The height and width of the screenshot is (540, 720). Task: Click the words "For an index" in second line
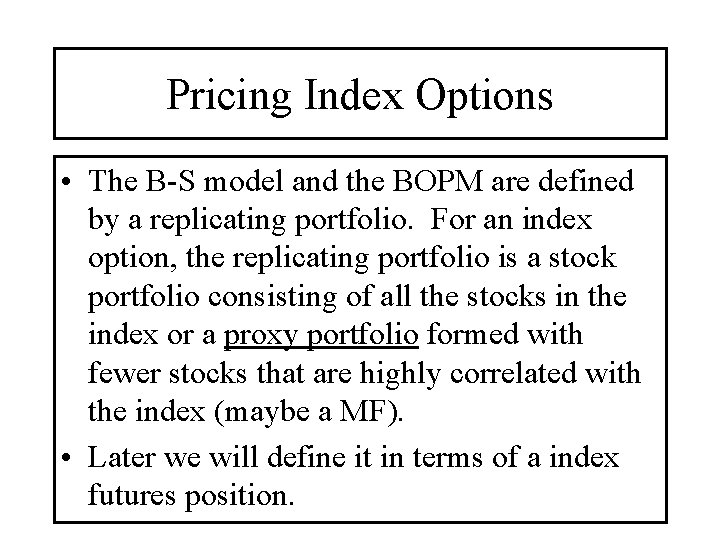[512, 219]
